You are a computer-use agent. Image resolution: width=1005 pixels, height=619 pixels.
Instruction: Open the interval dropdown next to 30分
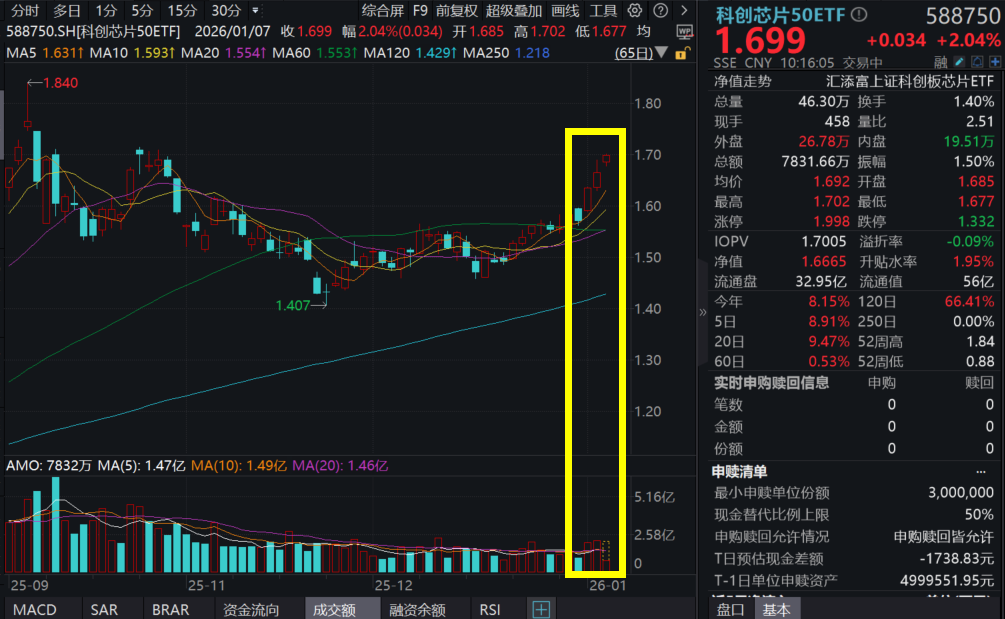click(x=255, y=11)
